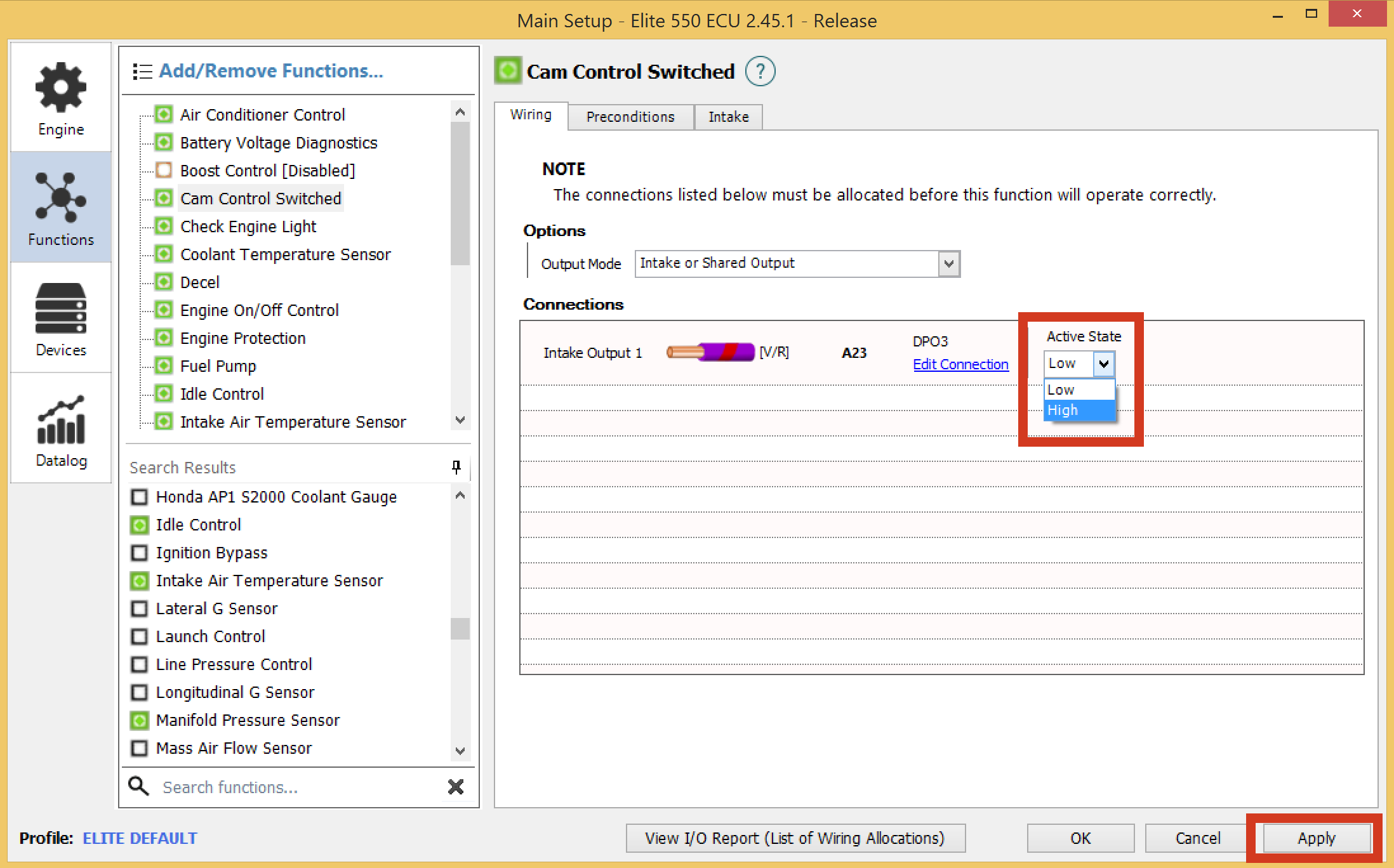Click the pin icon in Search Results
1394x868 pixels.
(x=456, y=468)
